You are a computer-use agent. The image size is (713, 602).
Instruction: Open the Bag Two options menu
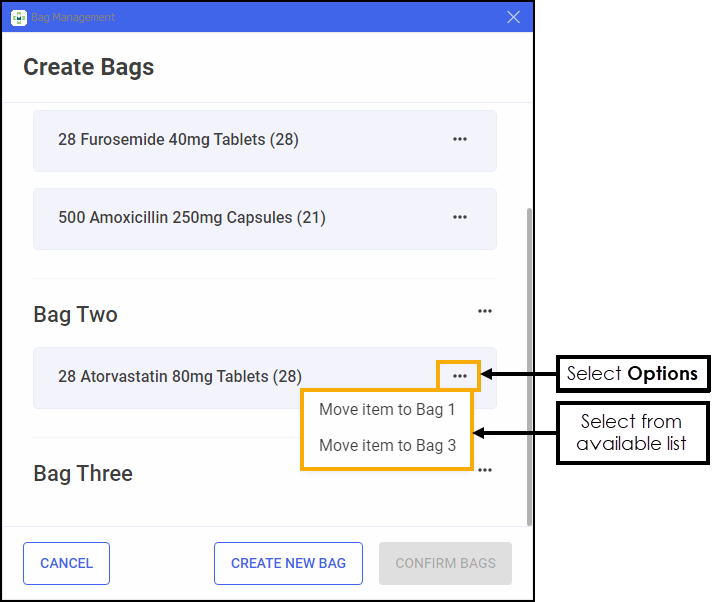(485, 312)
